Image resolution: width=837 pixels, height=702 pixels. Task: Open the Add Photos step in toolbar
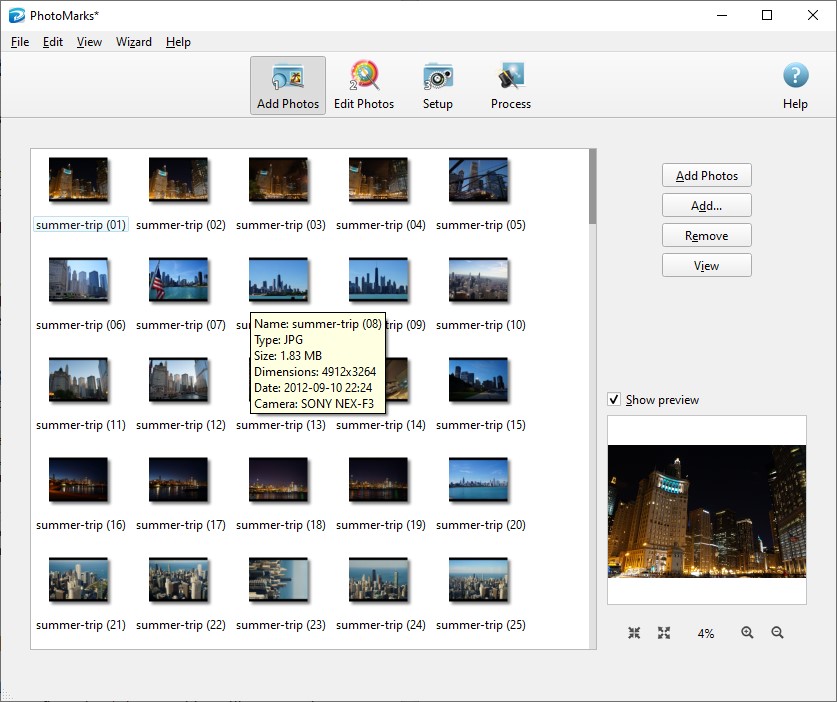[x=287, y=86]
